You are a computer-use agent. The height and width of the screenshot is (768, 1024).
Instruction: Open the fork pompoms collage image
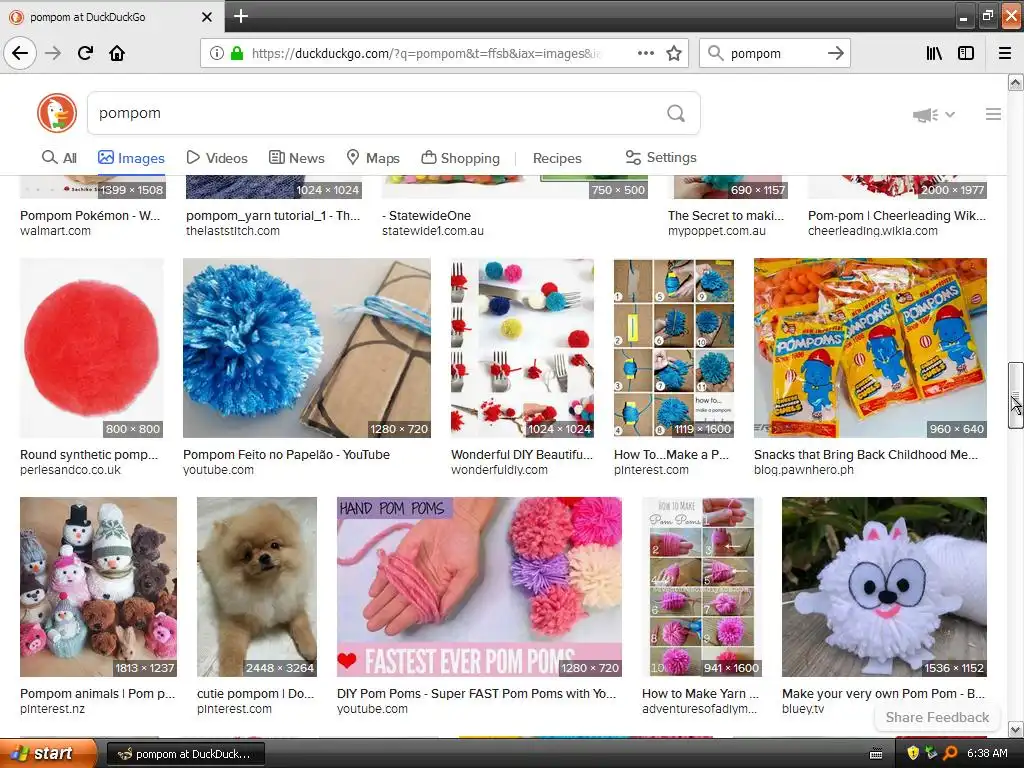coord(522,347)
